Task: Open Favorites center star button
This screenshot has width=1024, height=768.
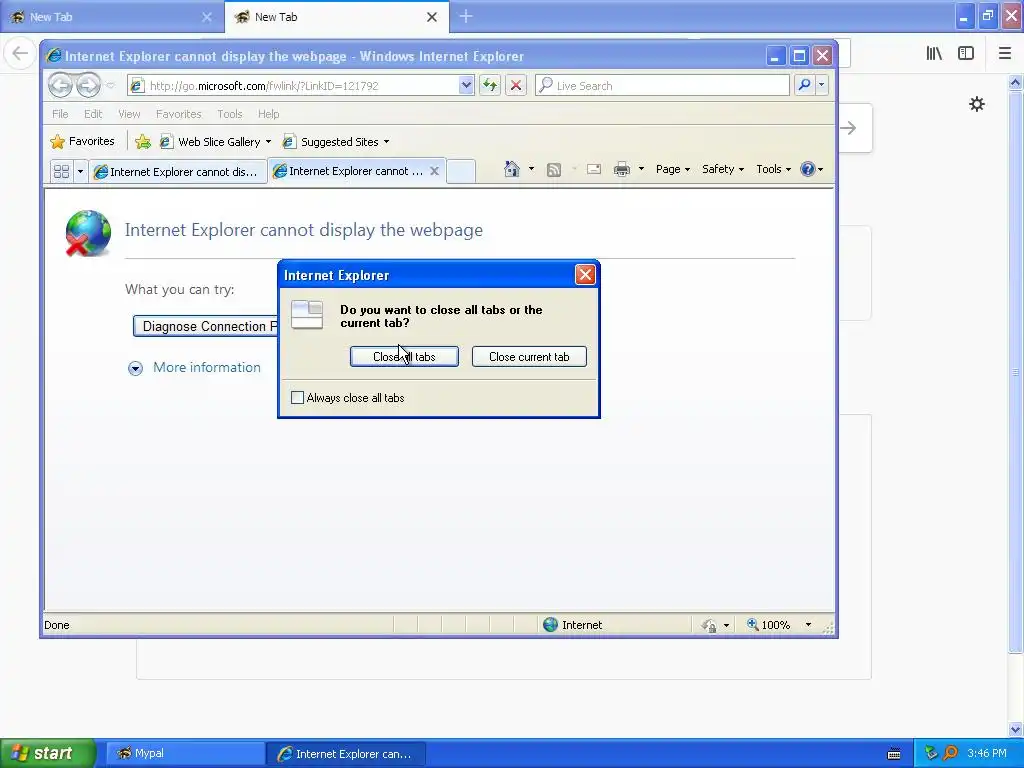Action: [x=82, y=142]
